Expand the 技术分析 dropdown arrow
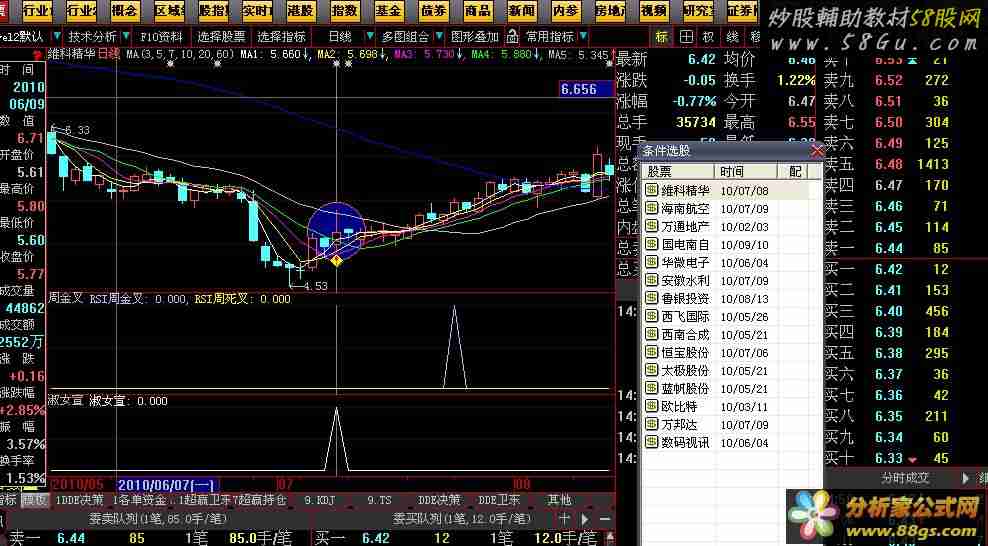This screenshot has width=988, height=546. 125,36
